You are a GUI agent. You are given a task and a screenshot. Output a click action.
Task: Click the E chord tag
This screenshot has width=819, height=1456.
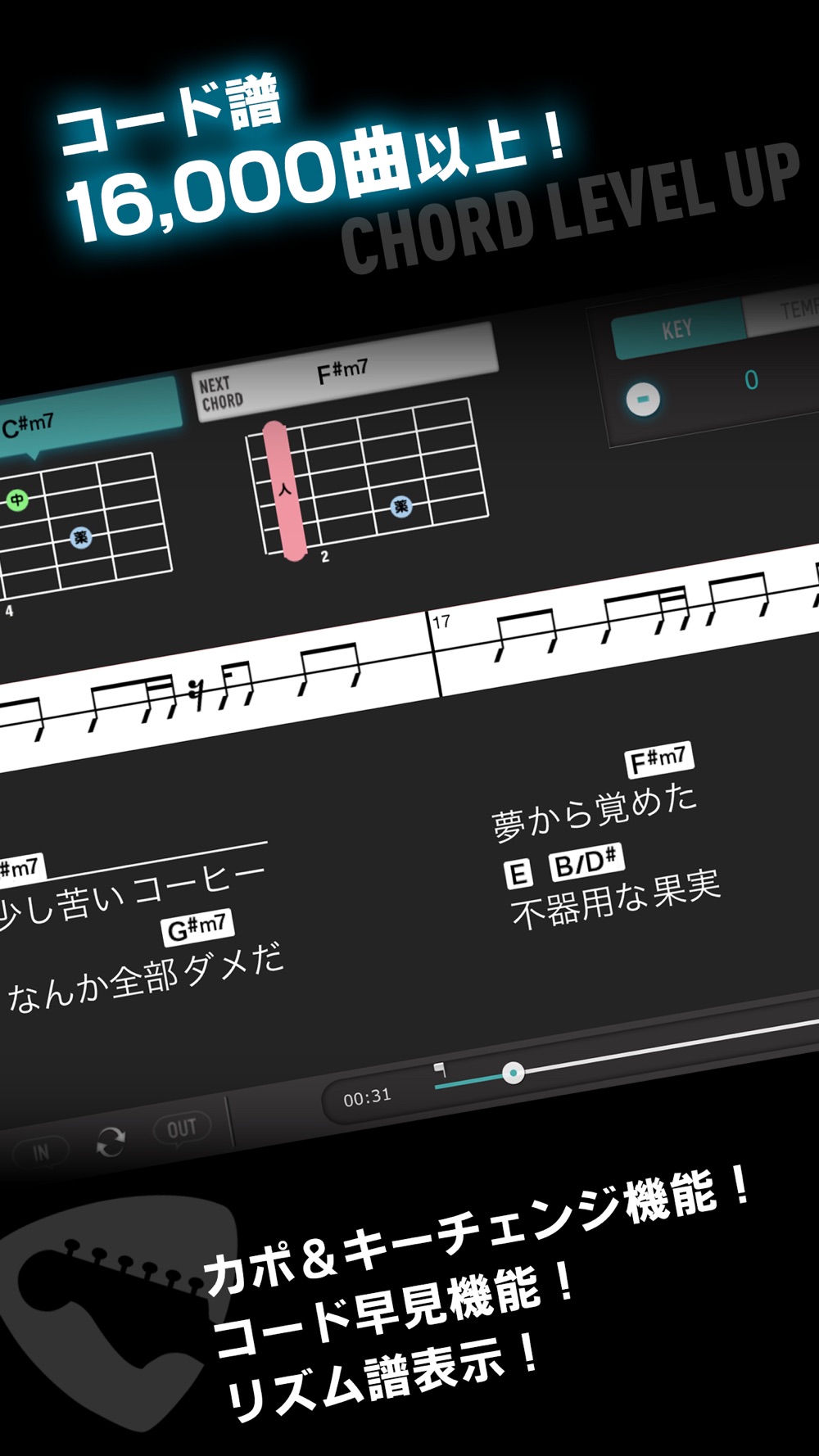(518, 874)
